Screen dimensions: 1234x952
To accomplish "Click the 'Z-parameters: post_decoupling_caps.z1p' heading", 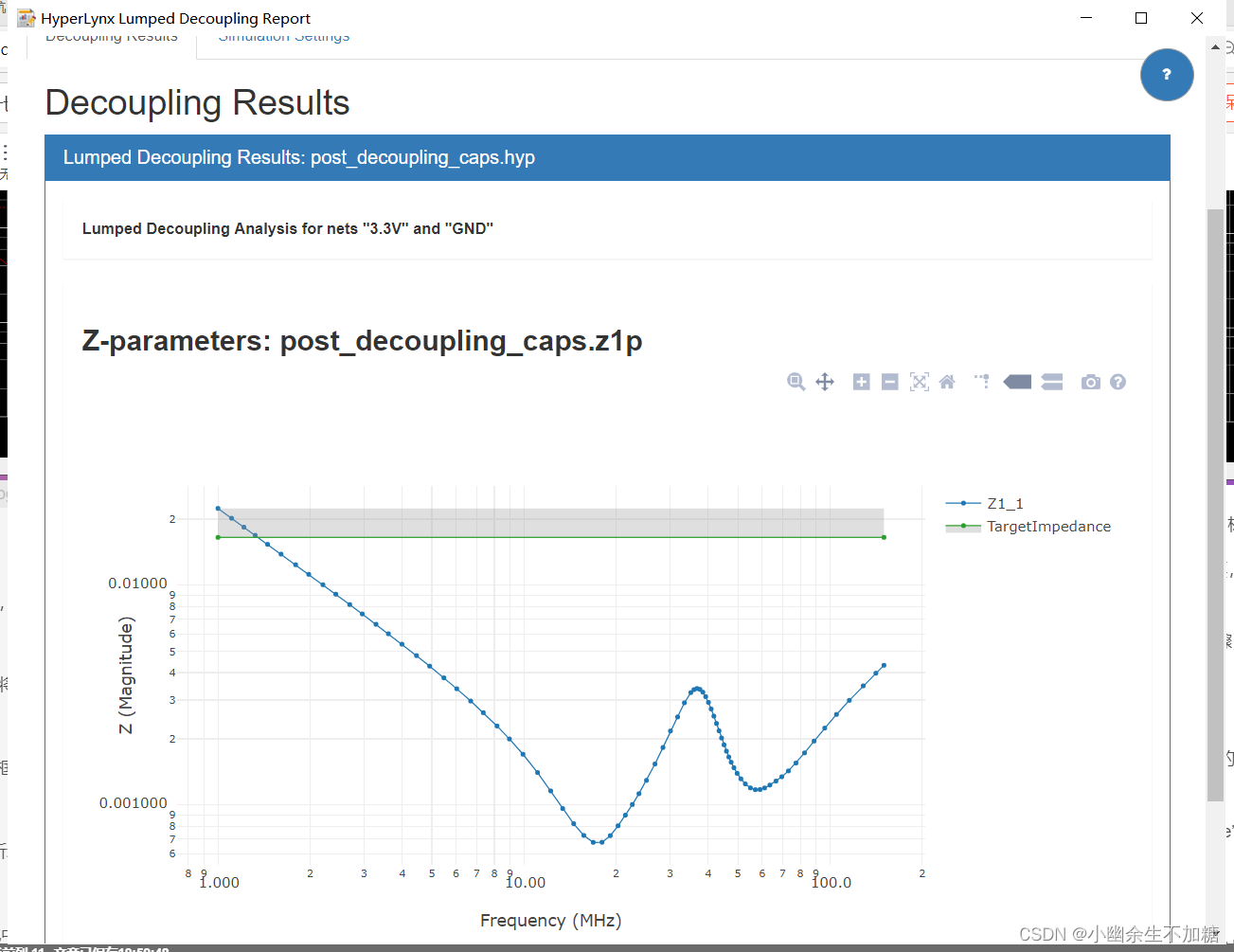I will (x=362, y=340).
